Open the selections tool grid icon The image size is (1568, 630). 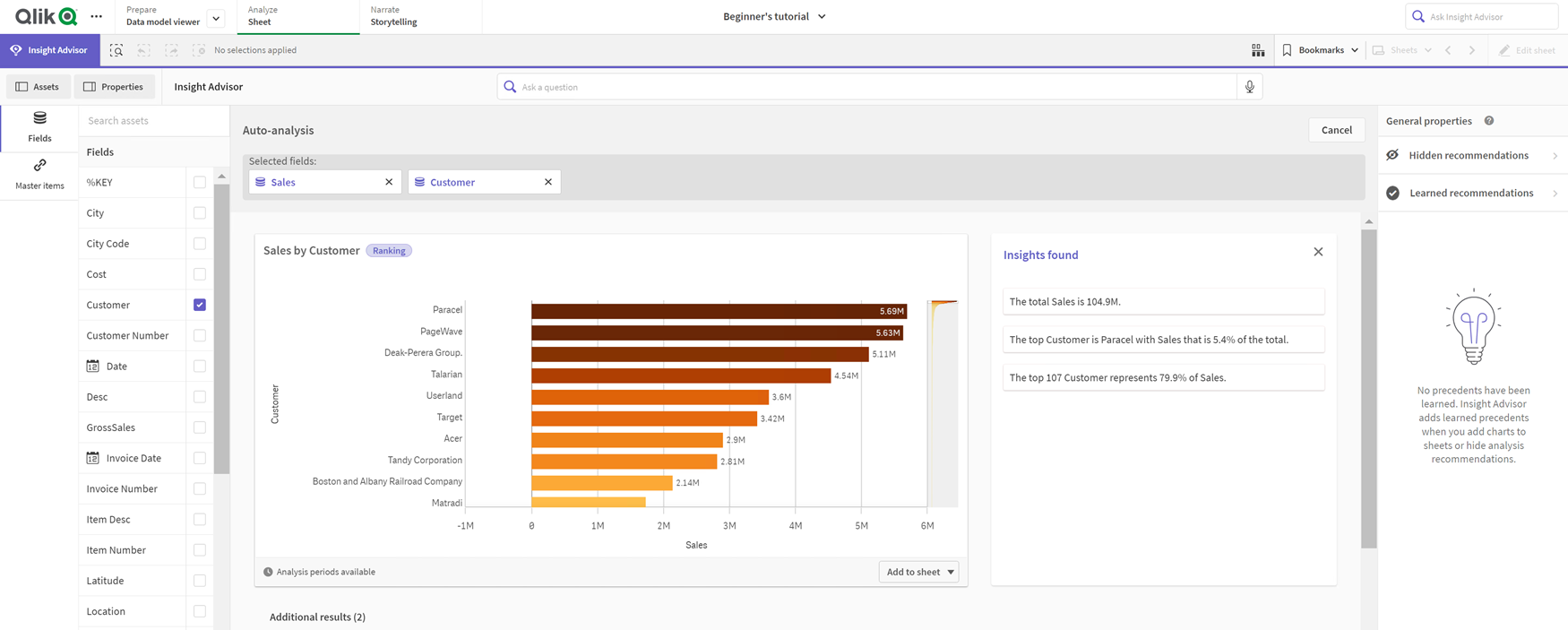tap(1258, 50)
